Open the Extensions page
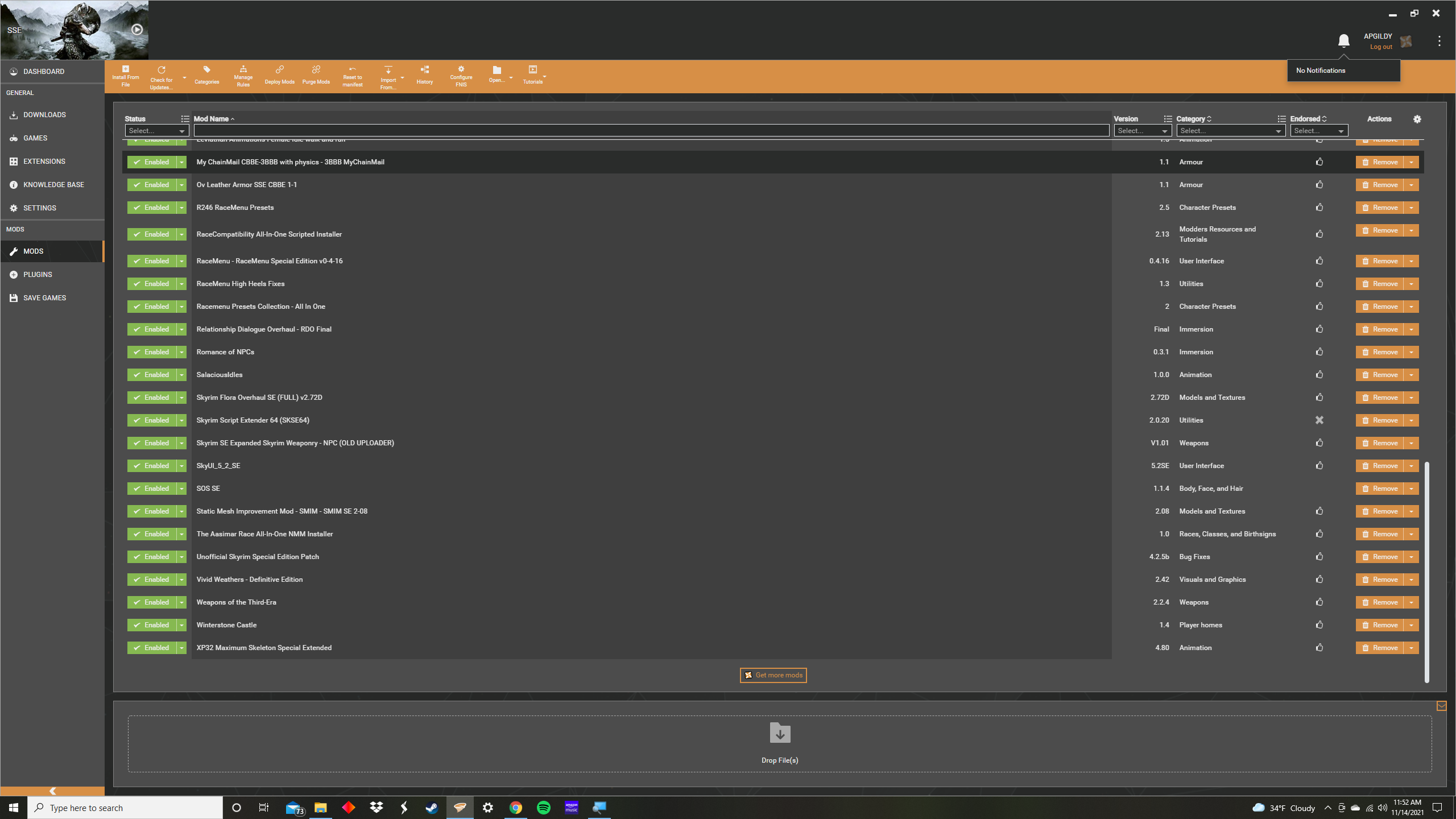Viewport: 1456px width, 819px height. click(x=52, y=161)
